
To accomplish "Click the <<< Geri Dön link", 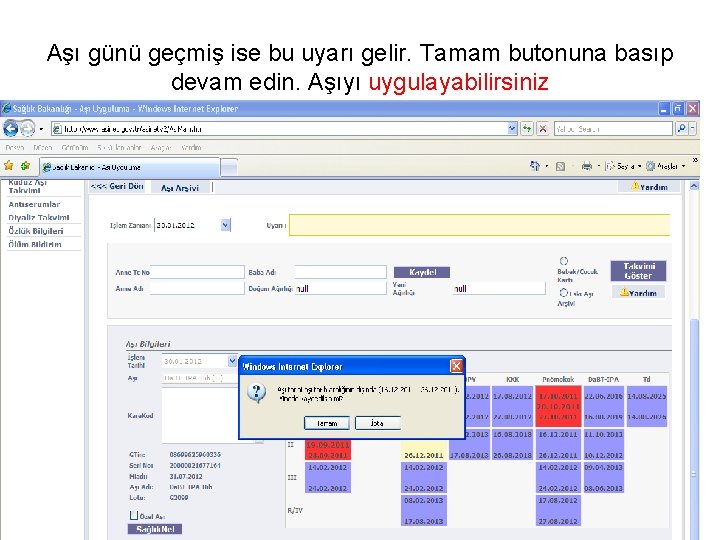I will pos(117,186).
